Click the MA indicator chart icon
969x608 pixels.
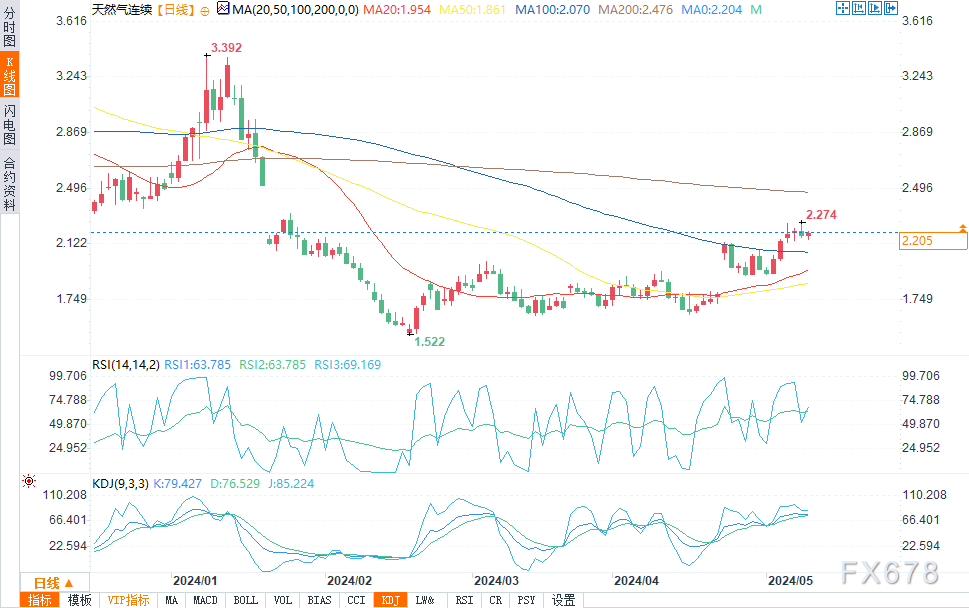(224, 9)
